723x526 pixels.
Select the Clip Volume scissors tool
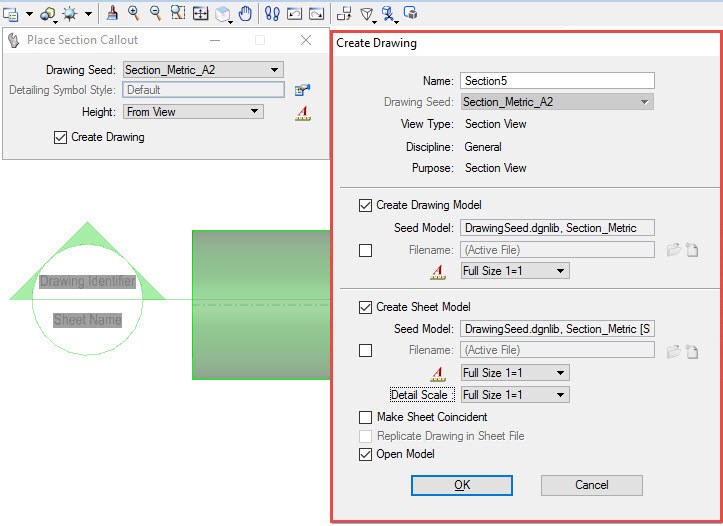click(389, 14)
